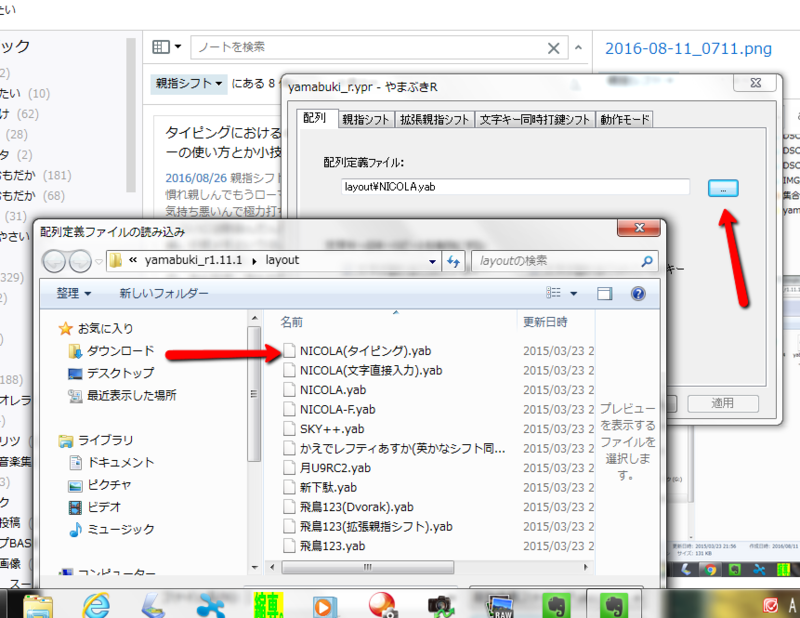Collapse the Evernote search panel arrow

pyautogui.click(x=578, y=47)
